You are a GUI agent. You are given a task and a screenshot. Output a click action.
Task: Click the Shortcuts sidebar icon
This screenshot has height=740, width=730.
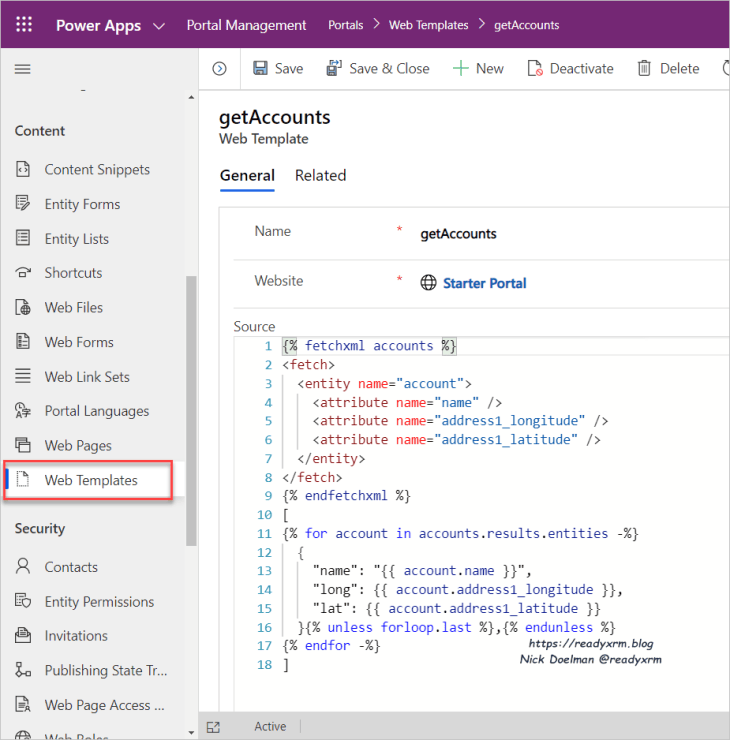(x=23, y=272)
